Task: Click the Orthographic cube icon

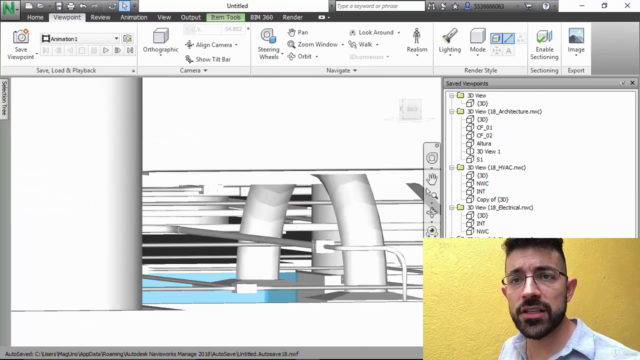Action: pyautogui.click(x=160, y=36)
